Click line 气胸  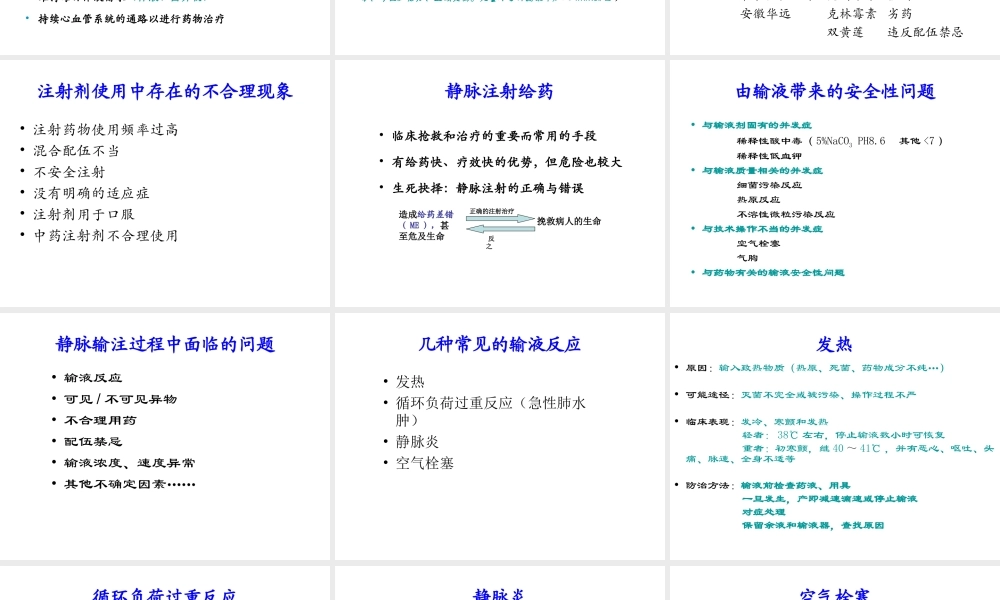tap(747, 258)
